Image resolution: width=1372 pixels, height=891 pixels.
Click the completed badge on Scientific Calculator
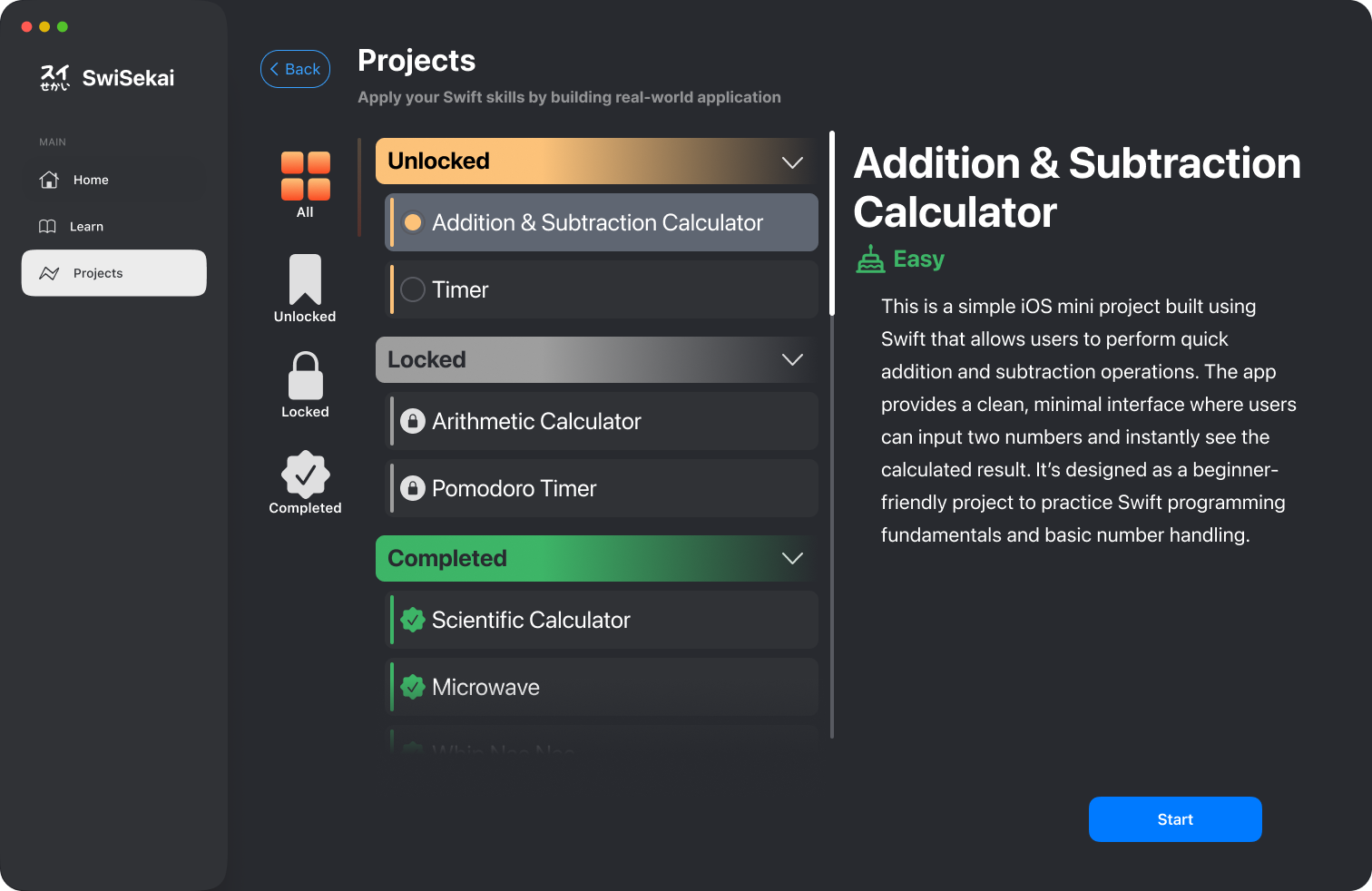coord(415,620)
